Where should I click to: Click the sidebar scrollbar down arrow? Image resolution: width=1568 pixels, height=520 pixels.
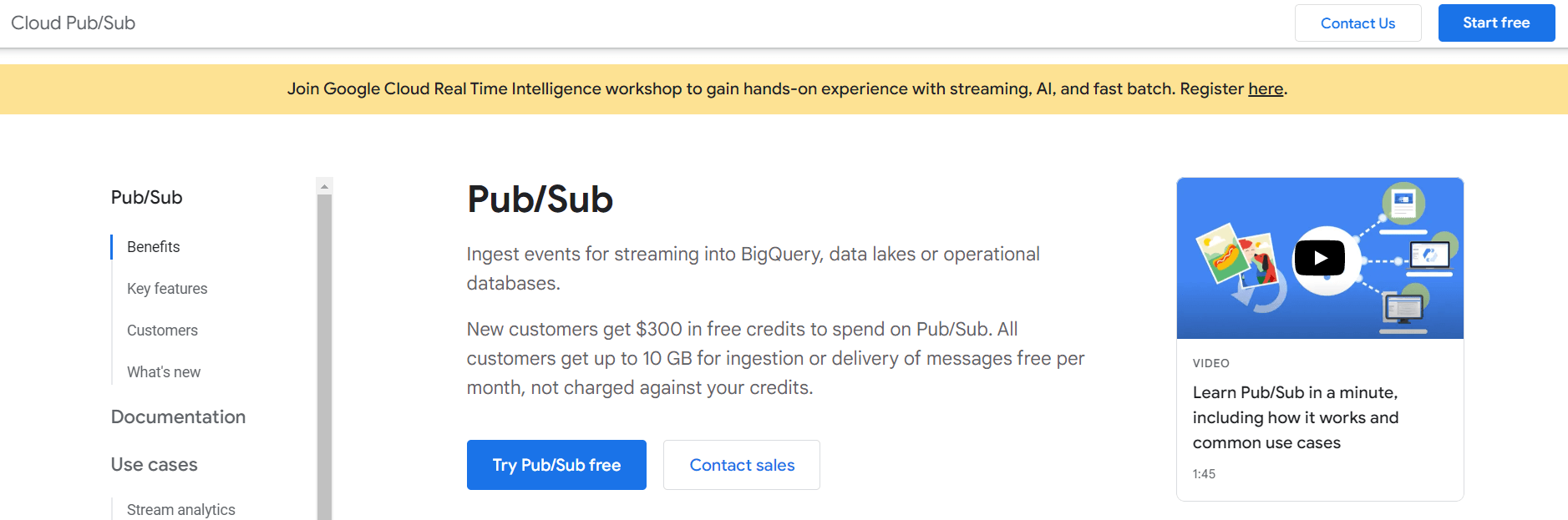tap(324, 514)
